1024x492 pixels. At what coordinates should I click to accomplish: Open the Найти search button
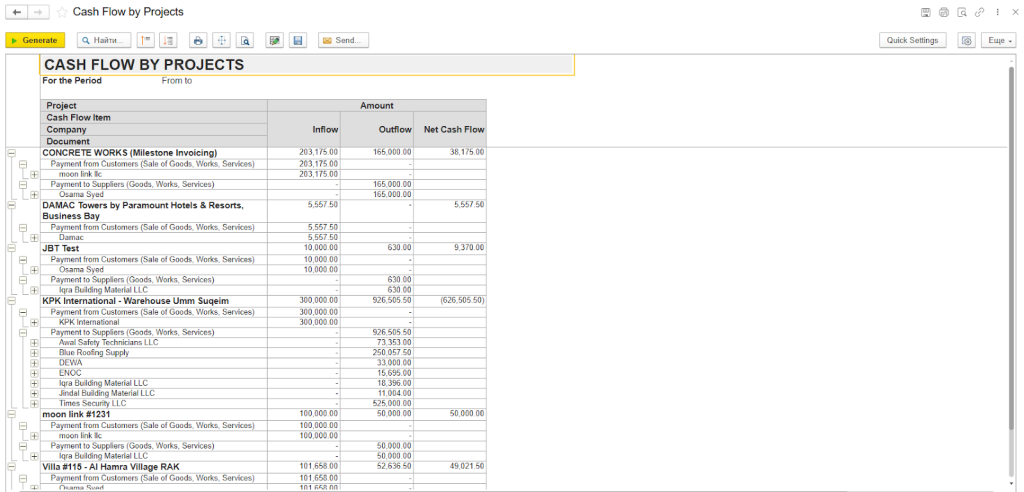104,40
